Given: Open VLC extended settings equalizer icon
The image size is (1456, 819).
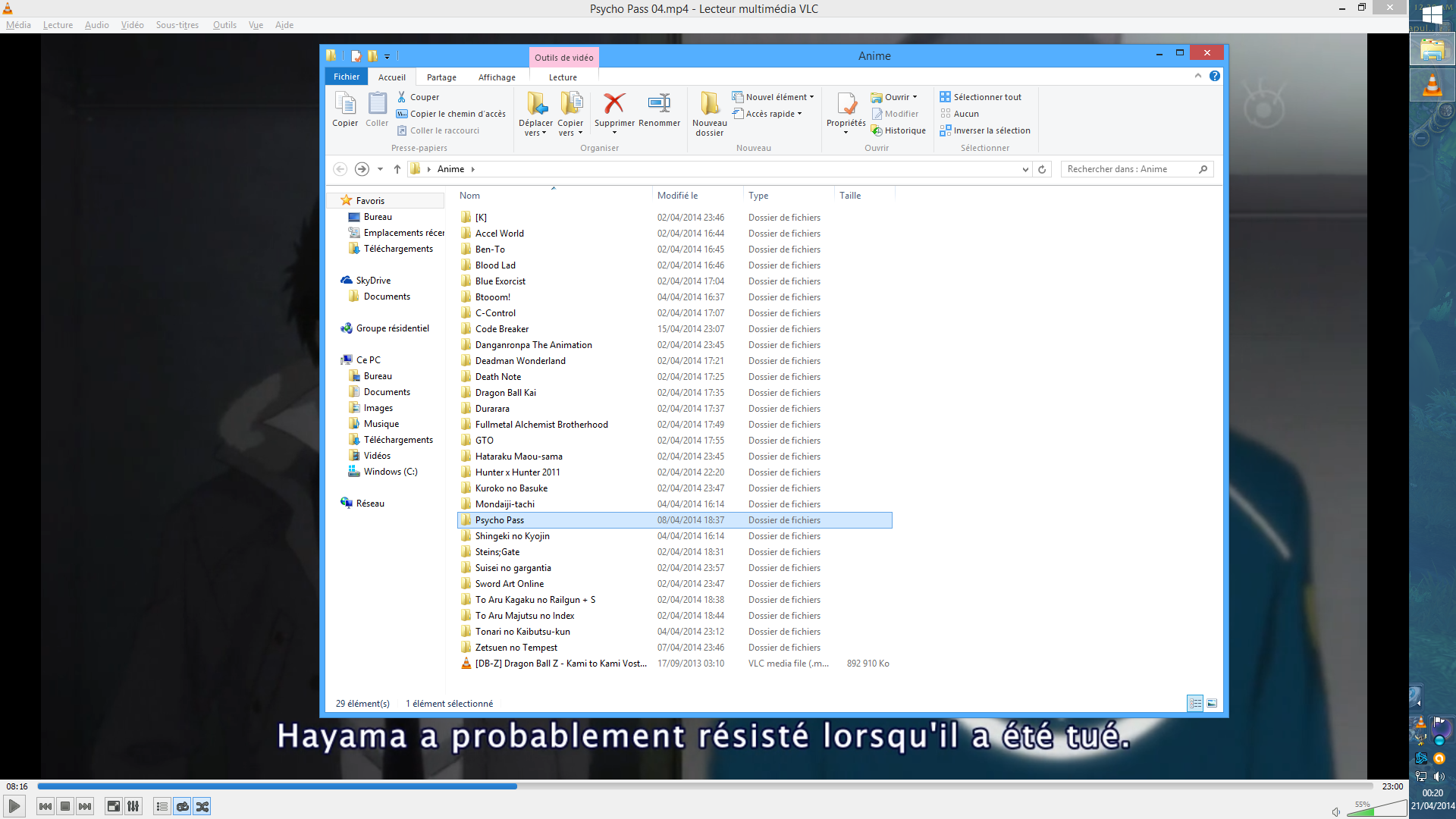Looking at the screenshot, I should 133,806.
